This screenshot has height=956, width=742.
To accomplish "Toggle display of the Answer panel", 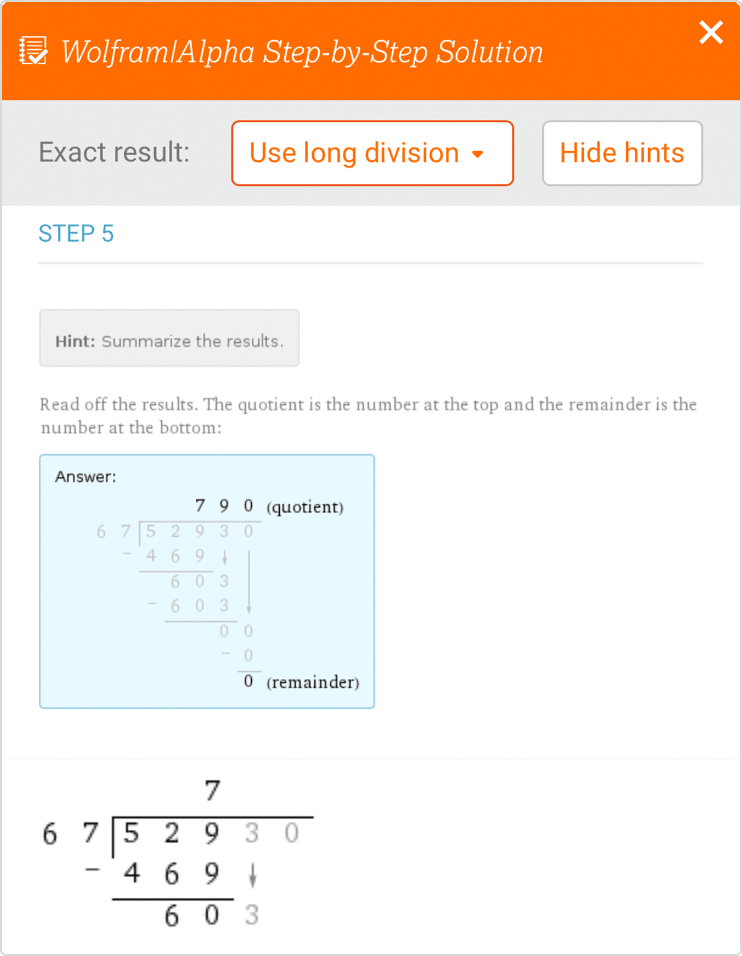I will coord(207,581).
